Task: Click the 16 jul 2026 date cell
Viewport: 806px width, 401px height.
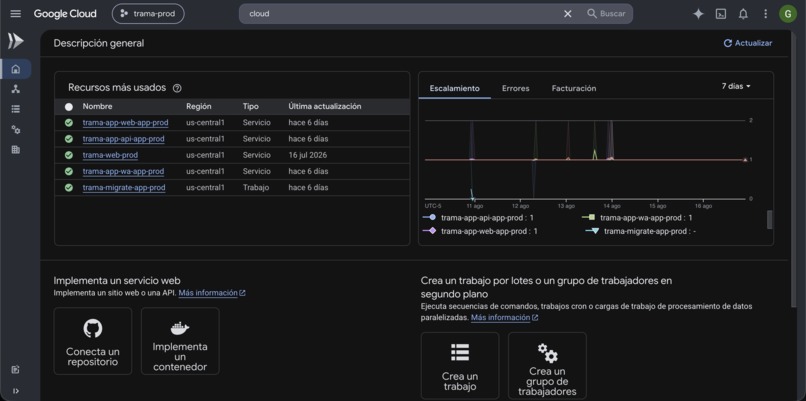Action: pos(307,155)
